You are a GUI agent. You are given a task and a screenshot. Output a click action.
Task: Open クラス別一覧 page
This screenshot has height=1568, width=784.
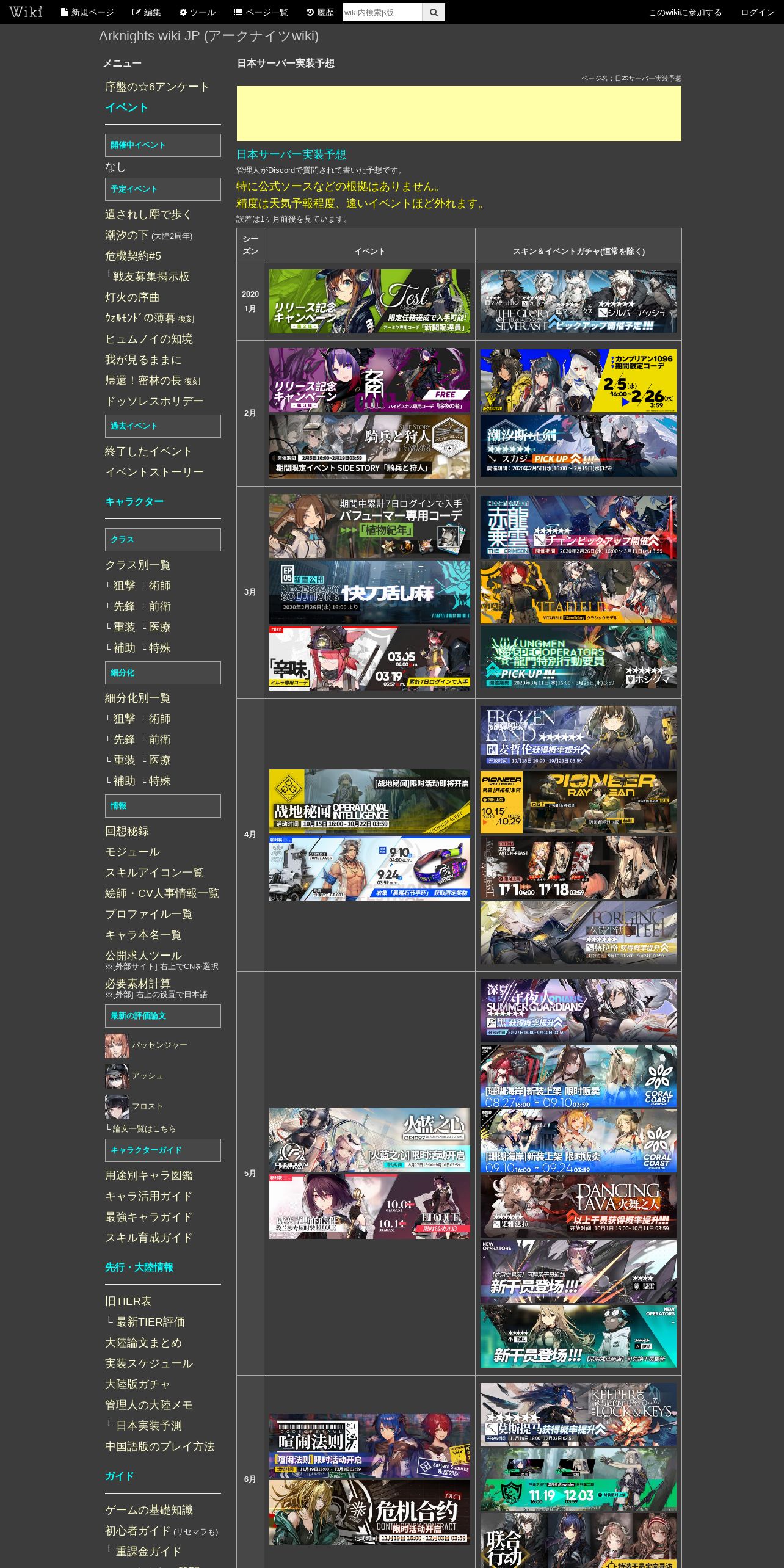point(138,565)
